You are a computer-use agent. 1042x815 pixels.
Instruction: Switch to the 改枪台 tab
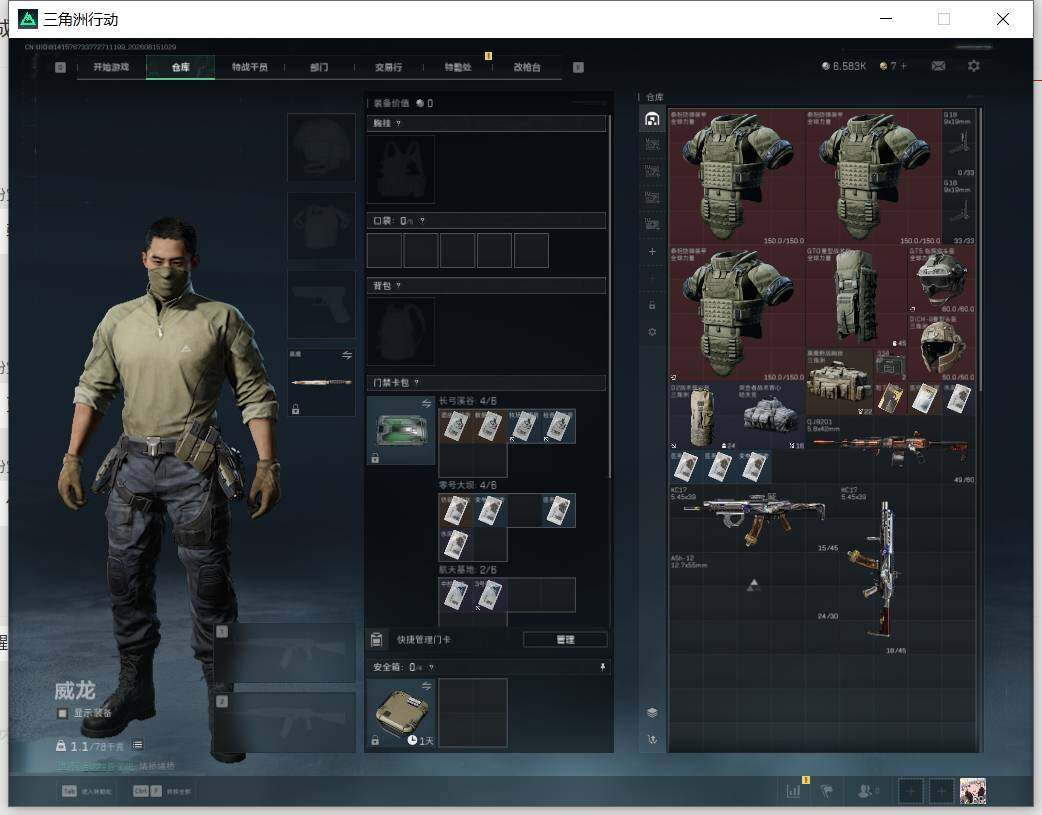pyautogui.click(x=527, y=67)
